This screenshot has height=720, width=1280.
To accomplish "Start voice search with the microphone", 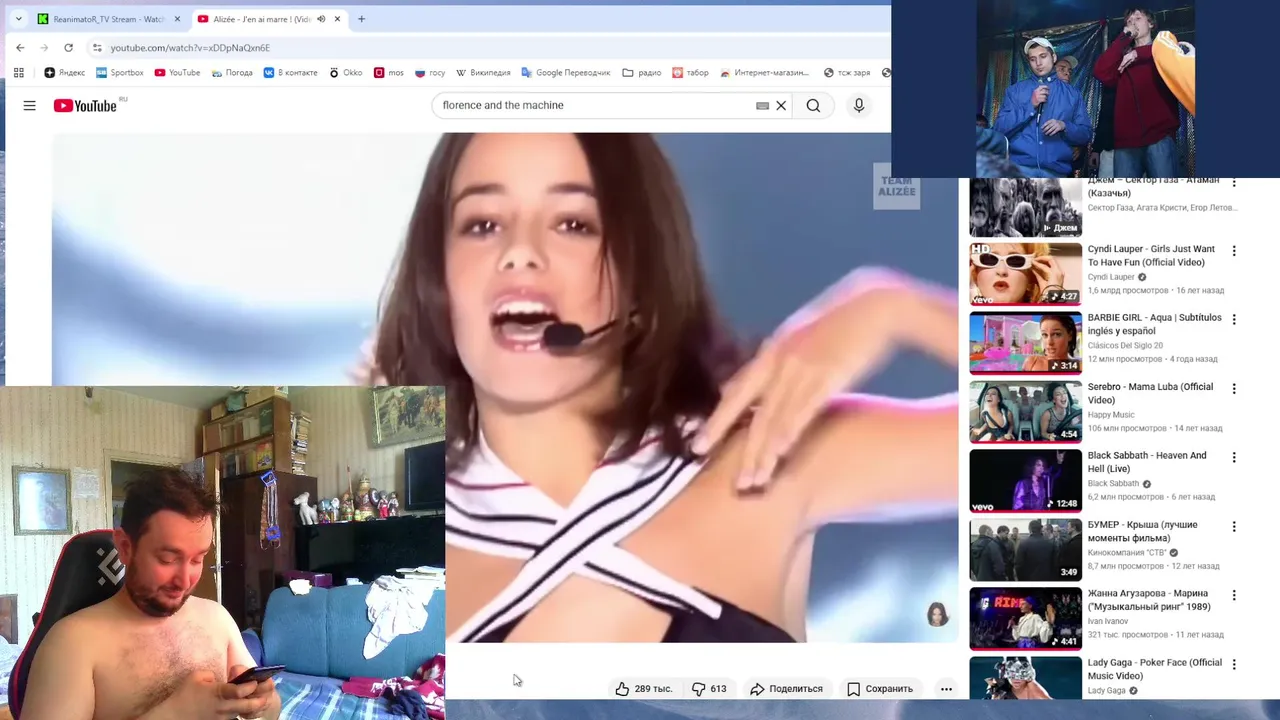I will pyautogui.click(x=859, y=105).
